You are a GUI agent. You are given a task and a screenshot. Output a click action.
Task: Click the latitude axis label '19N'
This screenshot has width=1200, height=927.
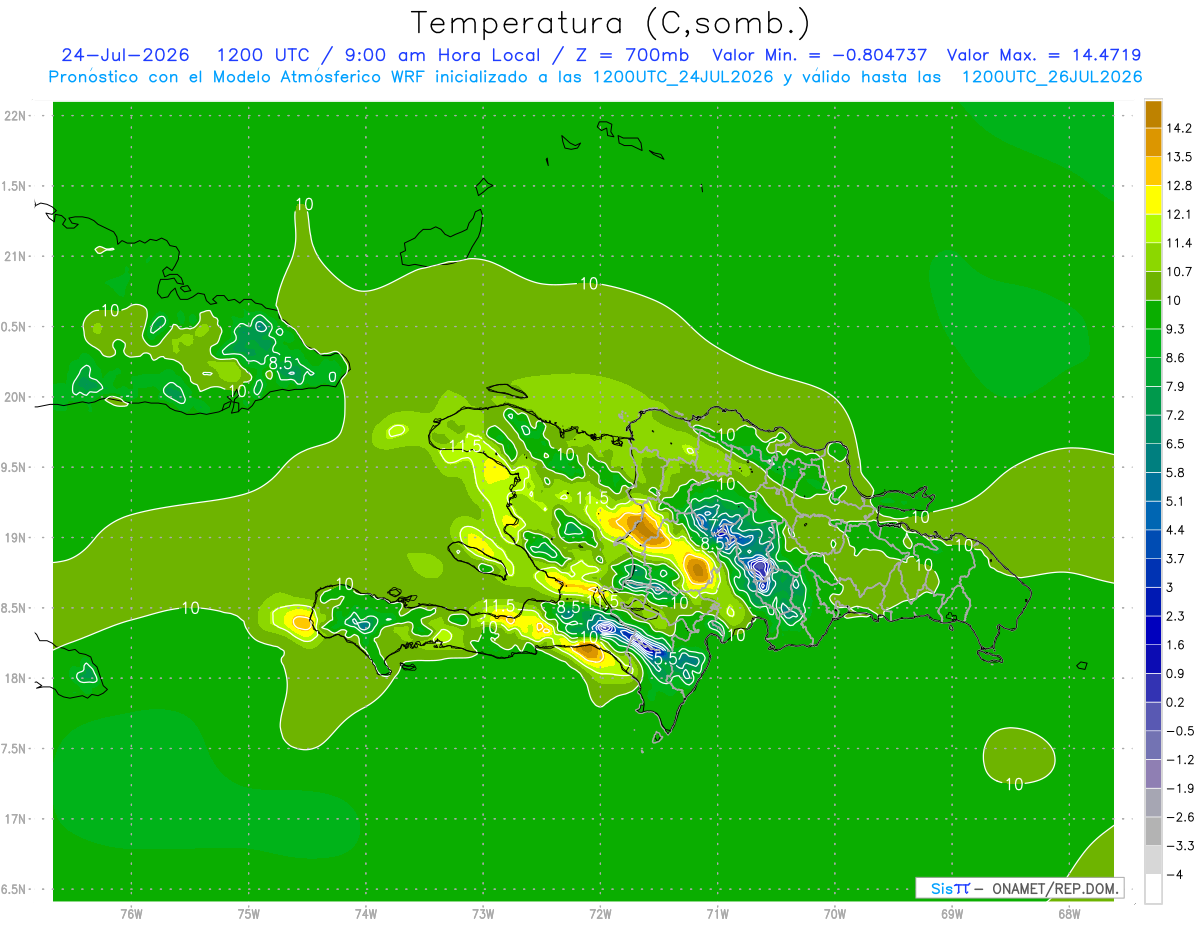[x=15, y=537]
